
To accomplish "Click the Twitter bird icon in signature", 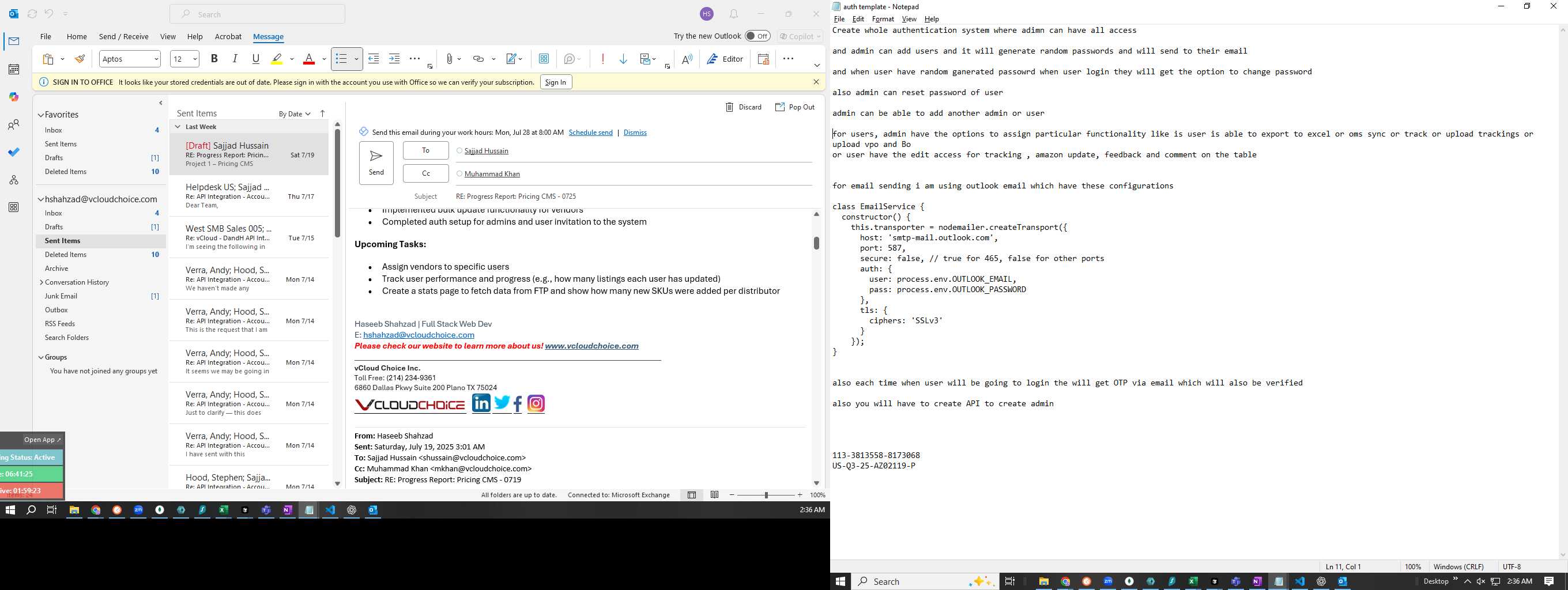I will click(x=502, y=403).
